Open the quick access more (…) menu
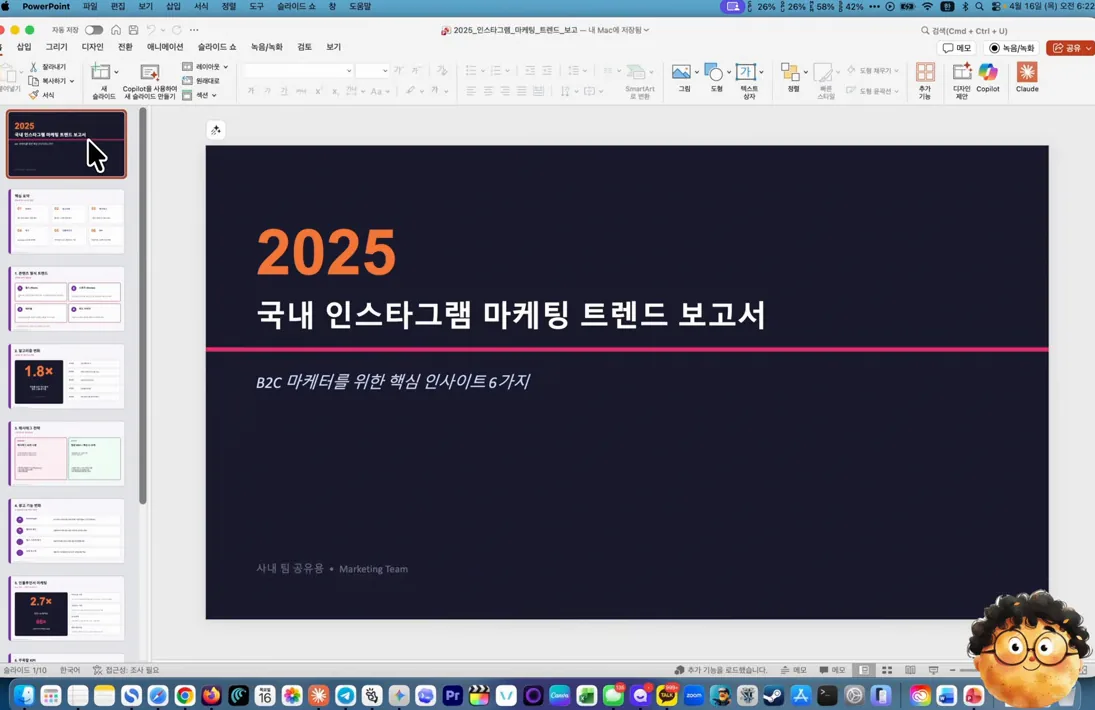 [x=194, y=30]
